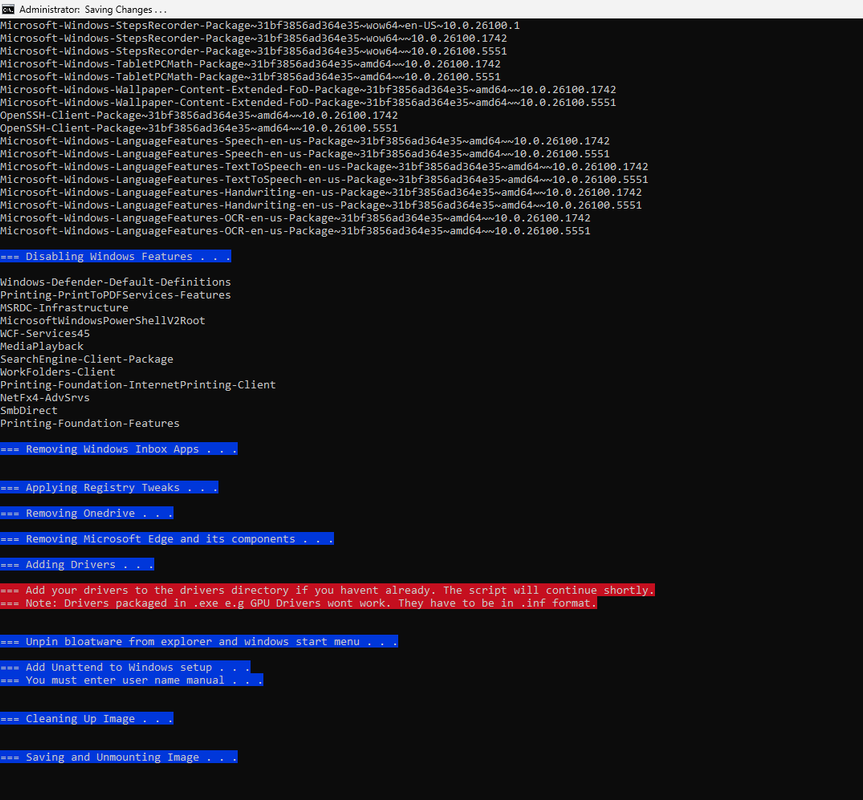Click the TabletPCMath package 10.0.26100.5551 line
This screenshot has width=863, height=800.
pyautogui.click(x=250, y=76)
